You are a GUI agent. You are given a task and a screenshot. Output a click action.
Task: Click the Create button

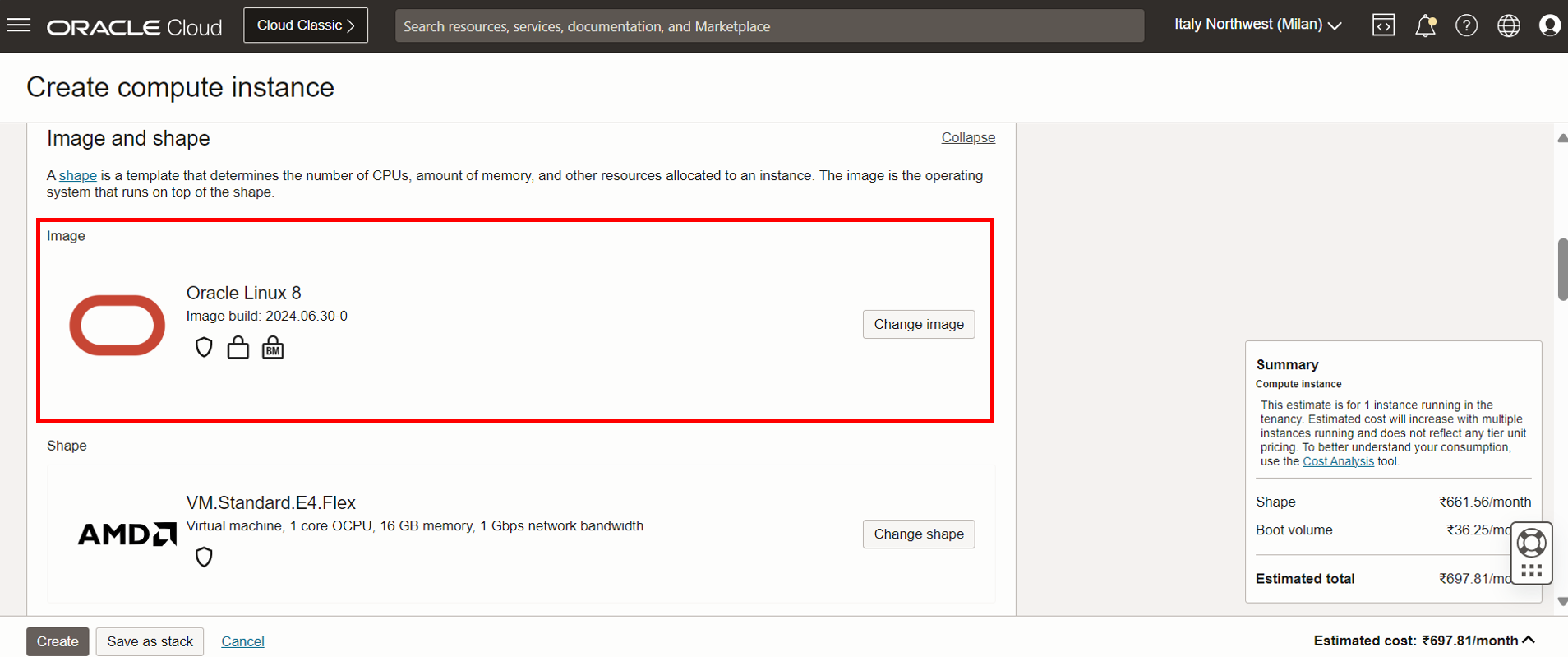(x=58, y=641)
